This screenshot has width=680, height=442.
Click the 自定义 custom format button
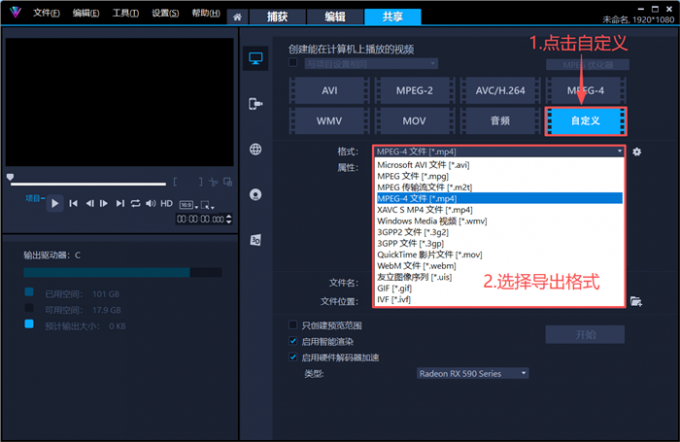click(x=585, y=121)
